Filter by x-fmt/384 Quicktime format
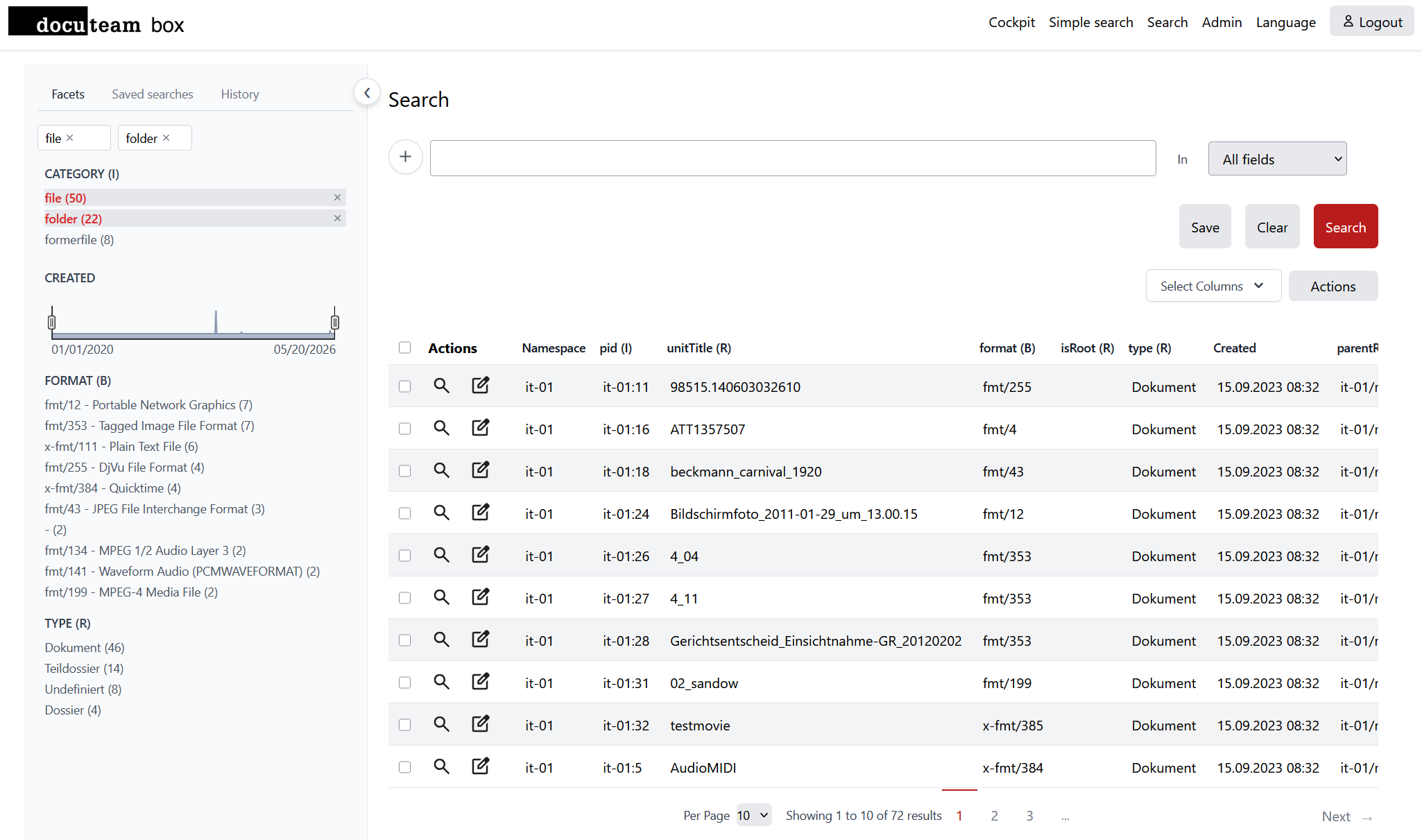The height and width of the screenshot is (840, 1422). (112, 488)
